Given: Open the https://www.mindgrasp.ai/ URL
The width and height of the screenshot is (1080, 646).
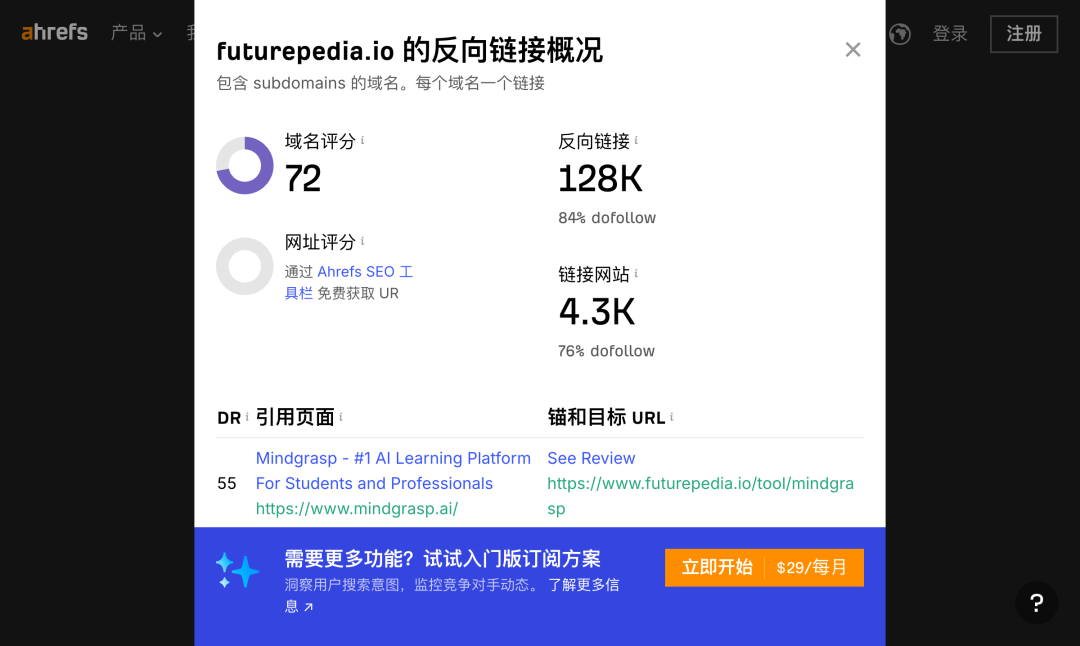Looking at the screenshot, I should click(x=357, y=508).
